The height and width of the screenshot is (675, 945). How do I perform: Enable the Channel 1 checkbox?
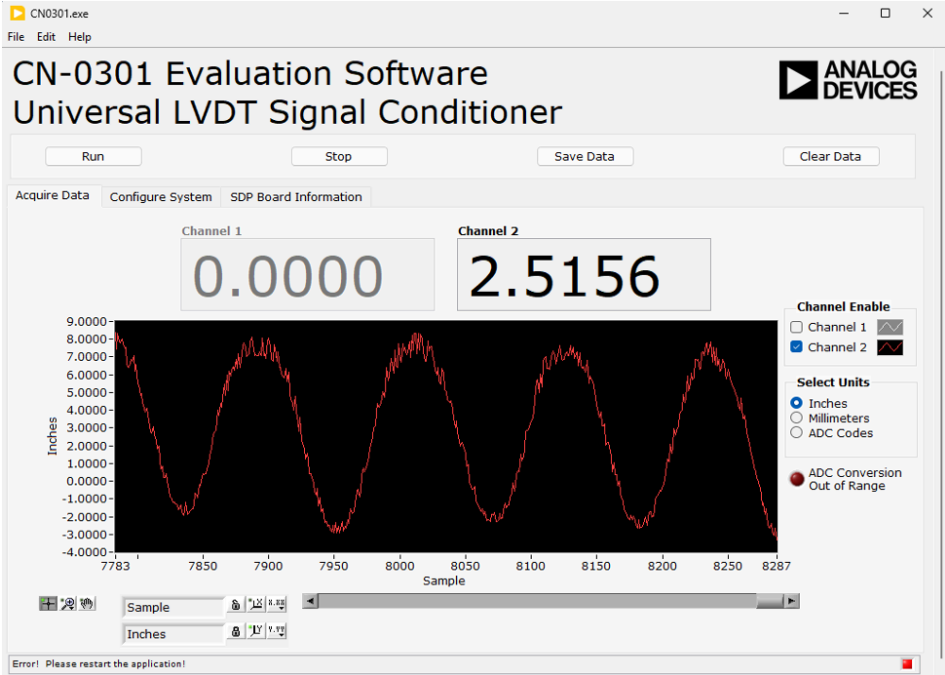(797, 327)
